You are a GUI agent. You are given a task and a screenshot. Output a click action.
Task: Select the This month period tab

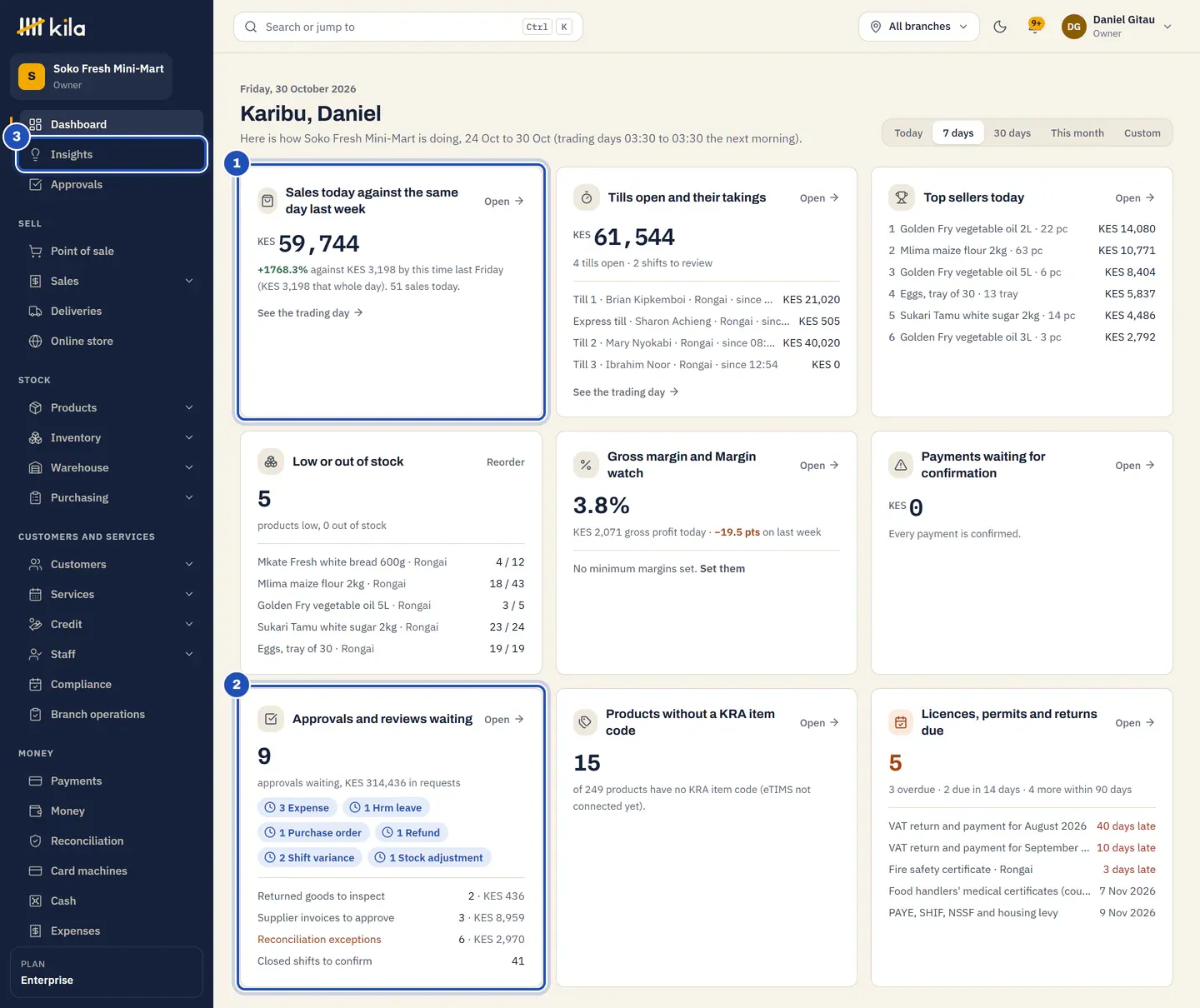(1077, 132)
